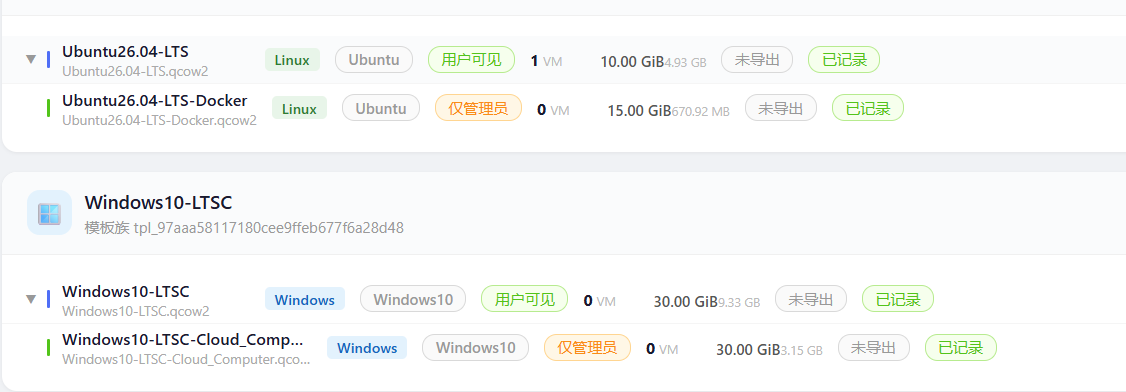Select the Linux tag on Ubuntu26.04-LTS row
The image size is (1126, 392).
pos(292,60)
